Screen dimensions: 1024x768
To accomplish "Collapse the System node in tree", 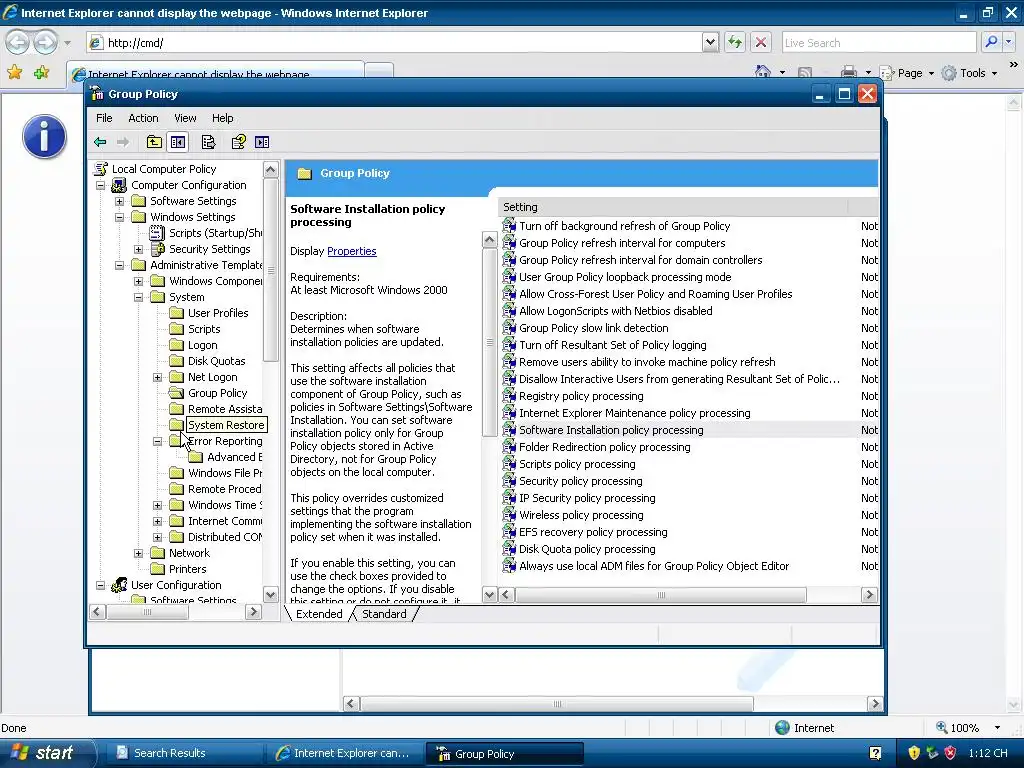I will [138, 297].
